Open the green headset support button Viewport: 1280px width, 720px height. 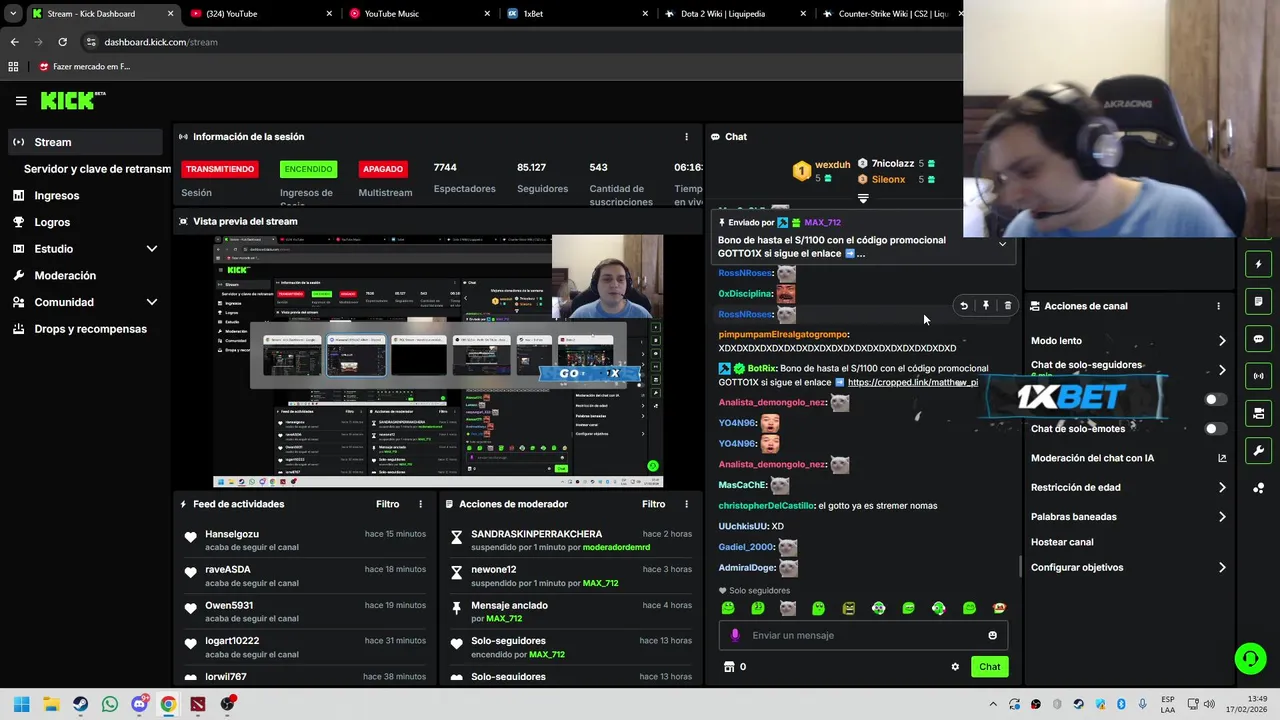tap(1250, 658)
